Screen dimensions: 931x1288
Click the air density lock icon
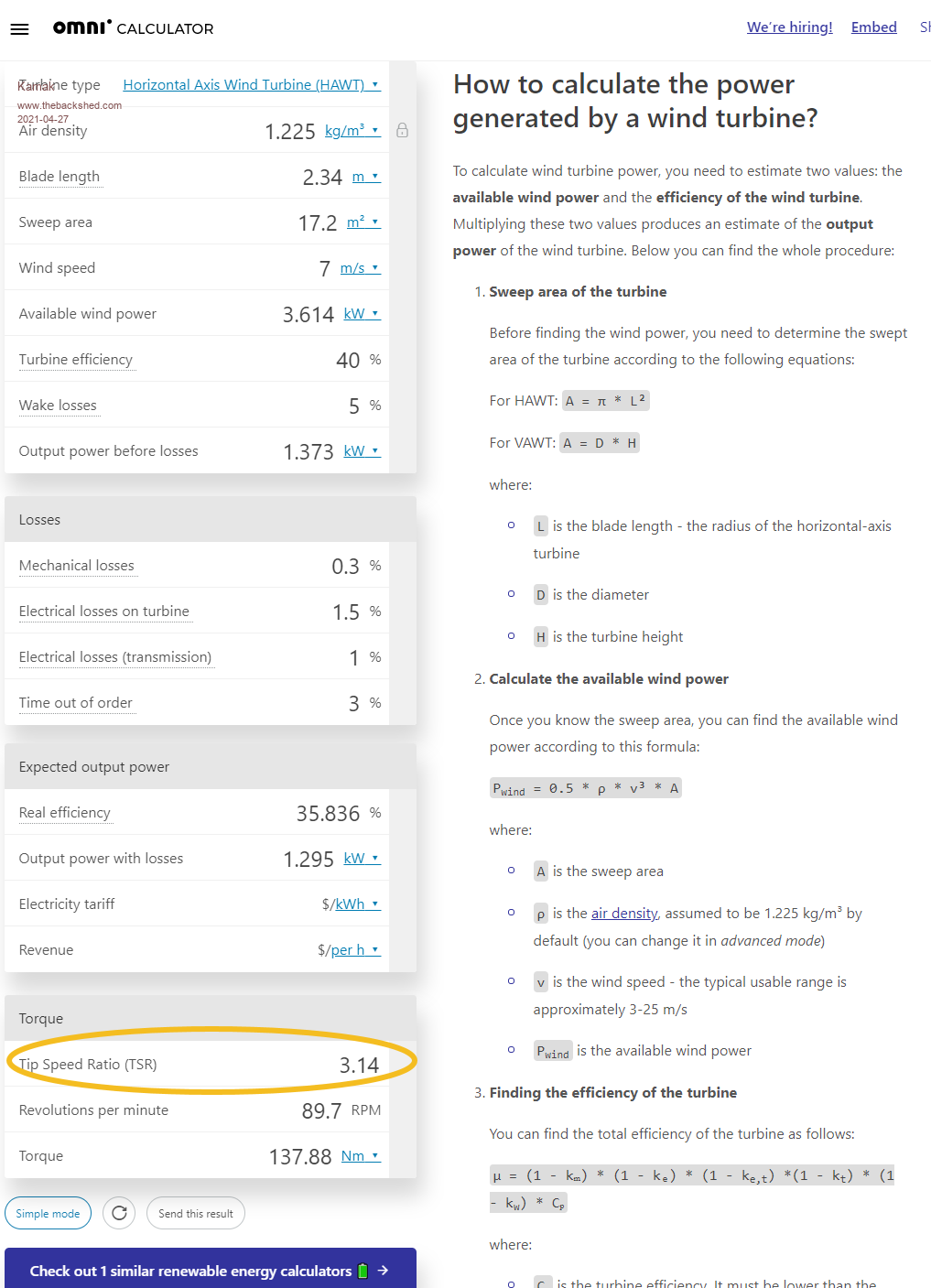402,131
